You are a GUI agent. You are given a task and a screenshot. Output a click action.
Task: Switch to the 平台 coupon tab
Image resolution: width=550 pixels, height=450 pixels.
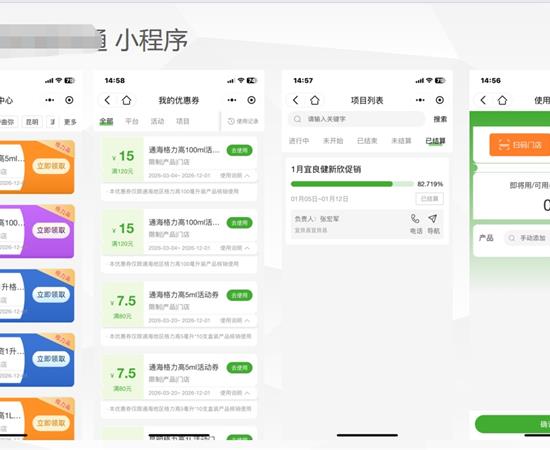(x=132, y=121)
